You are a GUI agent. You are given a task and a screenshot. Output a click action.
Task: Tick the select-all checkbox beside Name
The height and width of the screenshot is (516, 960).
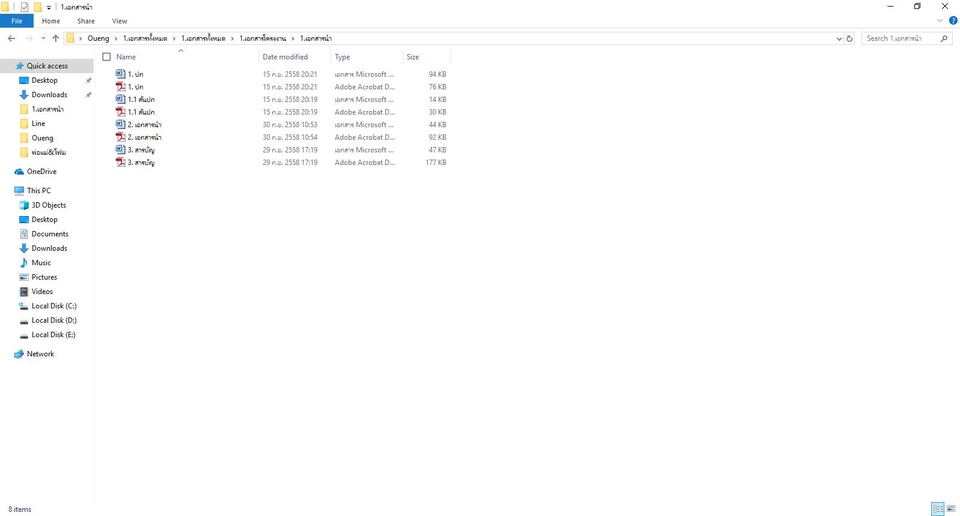[107, 57]
